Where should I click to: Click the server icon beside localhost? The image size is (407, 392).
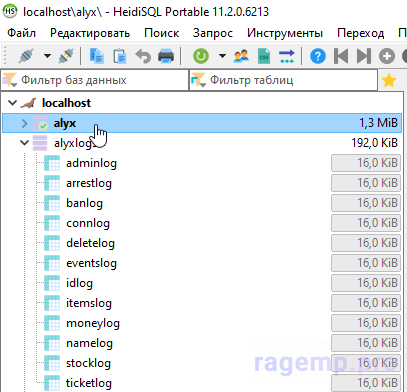pyautogui.click(x=28, y=103)
